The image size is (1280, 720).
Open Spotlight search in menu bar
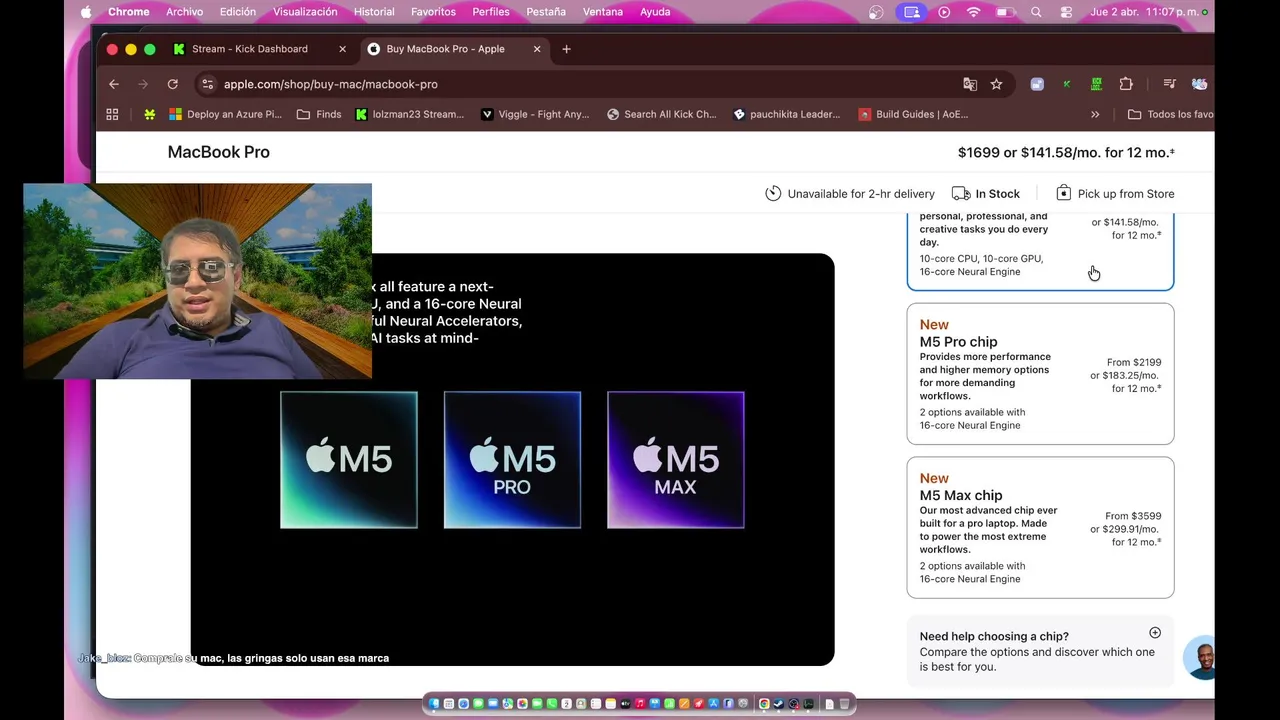[x=1036, y=12]
